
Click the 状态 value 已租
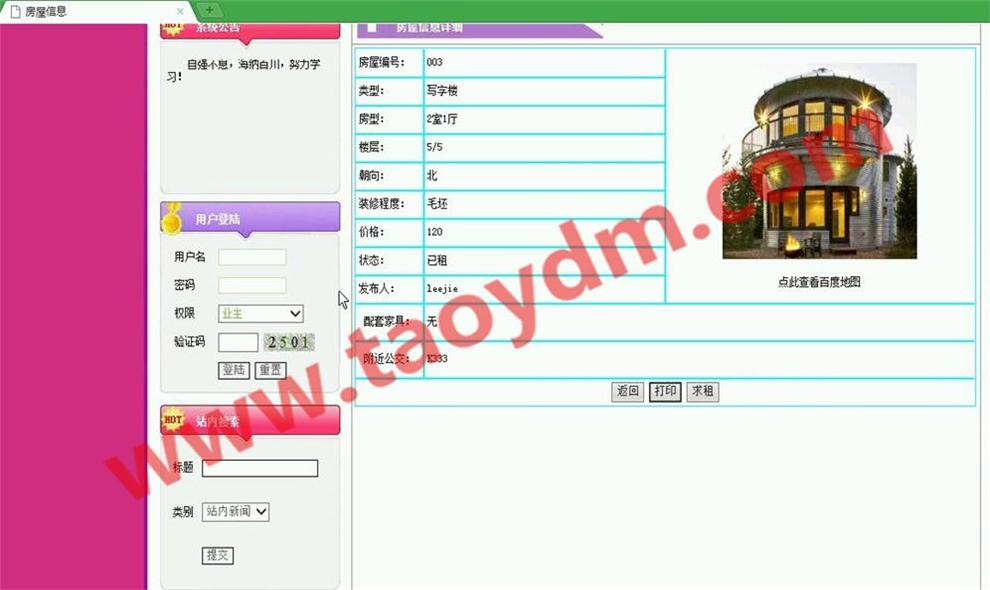(x=437, y=260)
